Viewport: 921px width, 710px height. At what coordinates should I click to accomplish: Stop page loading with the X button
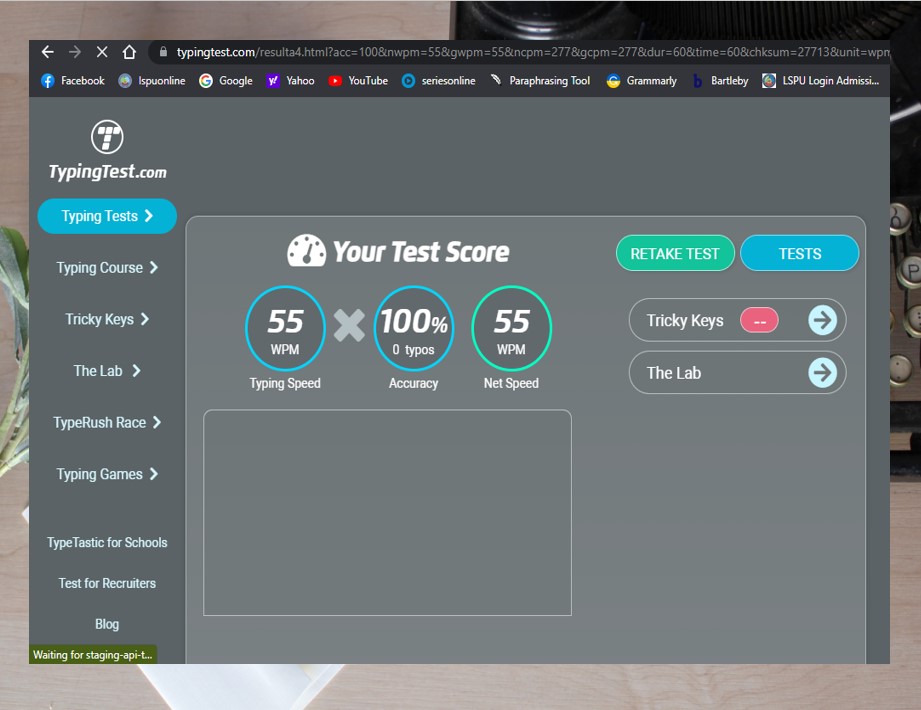click(102, 52)
